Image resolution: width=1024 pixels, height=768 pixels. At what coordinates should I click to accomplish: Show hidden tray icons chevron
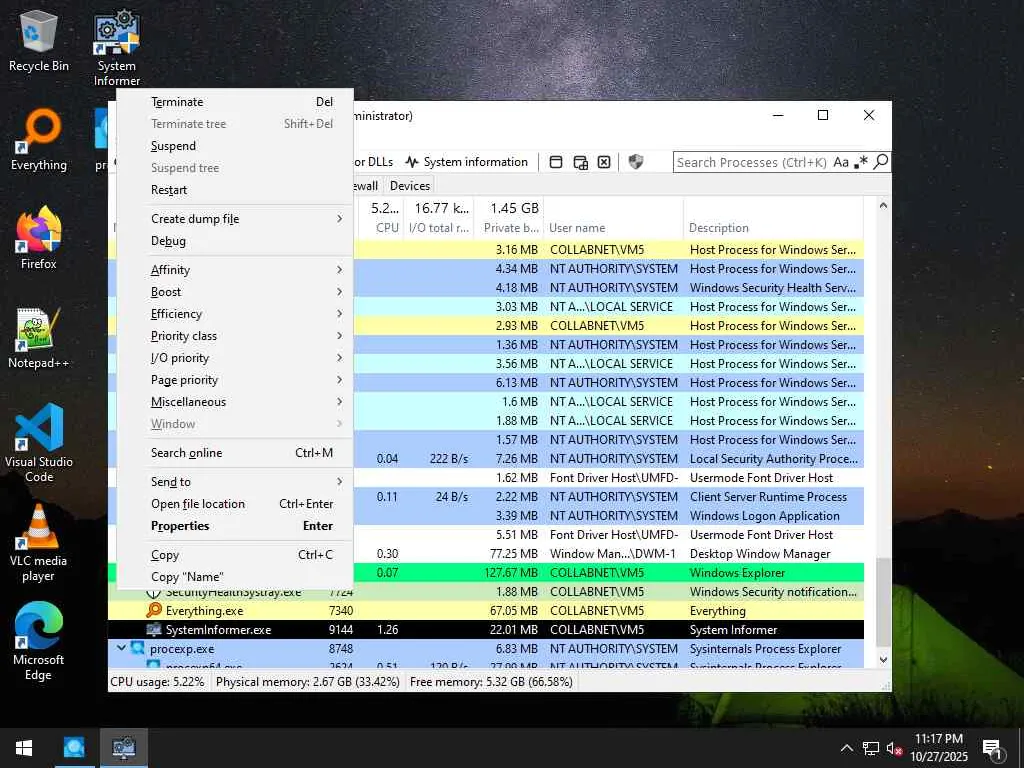point(846,748)
